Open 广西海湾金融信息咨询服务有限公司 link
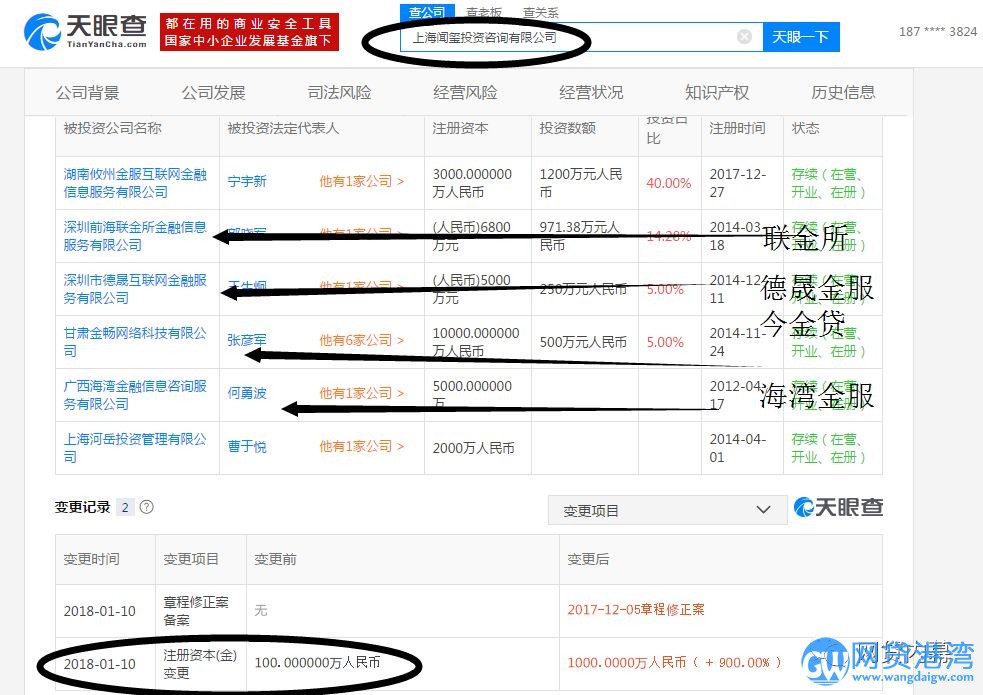The image size is (983, 695). click(135, 395)
